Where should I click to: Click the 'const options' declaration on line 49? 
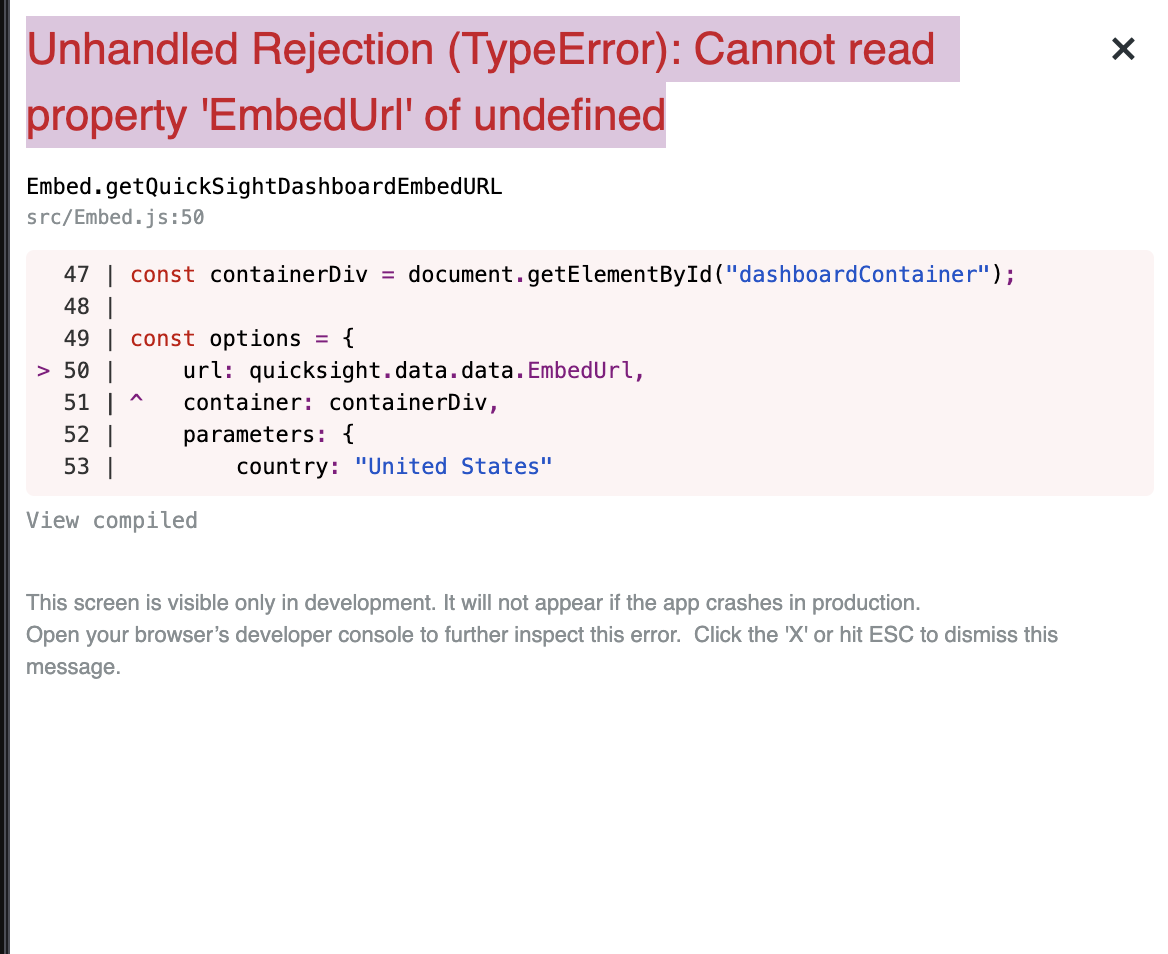tap(214, 338)
